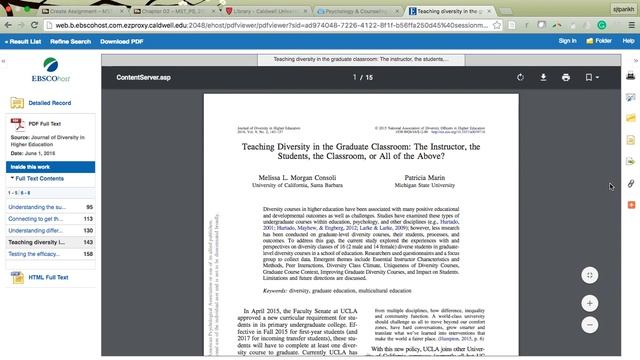
Task: Switch to the Create Assignment browser tab
Action: pos(82,11)
